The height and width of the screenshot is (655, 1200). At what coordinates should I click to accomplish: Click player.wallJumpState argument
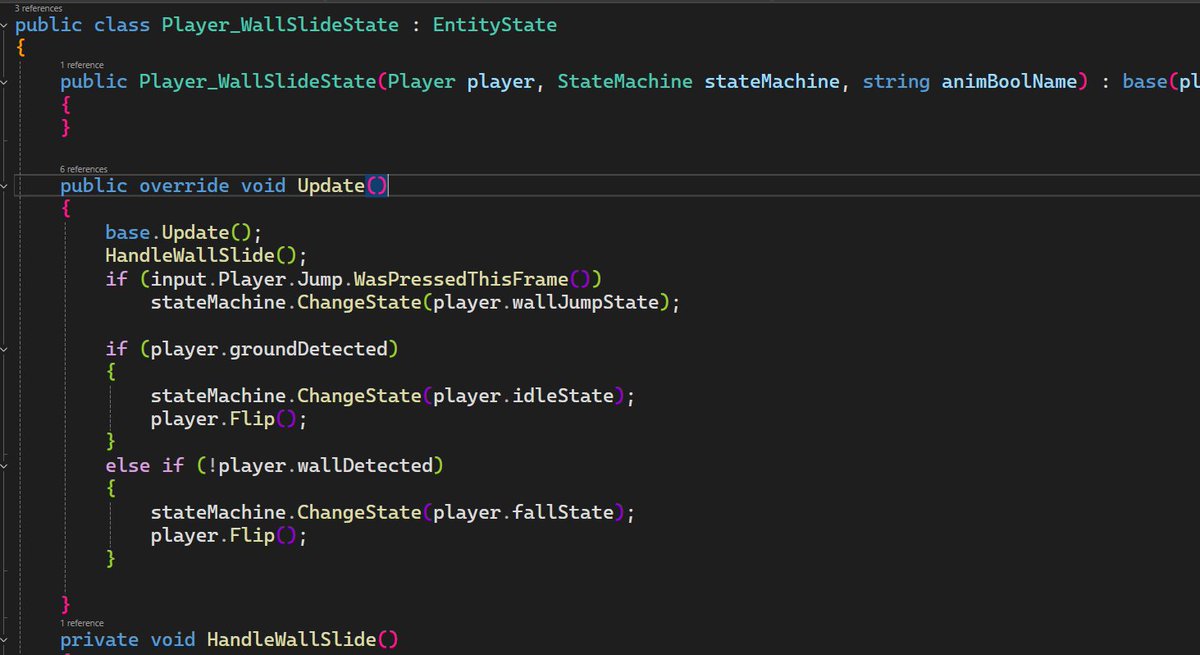click(547, 301)
